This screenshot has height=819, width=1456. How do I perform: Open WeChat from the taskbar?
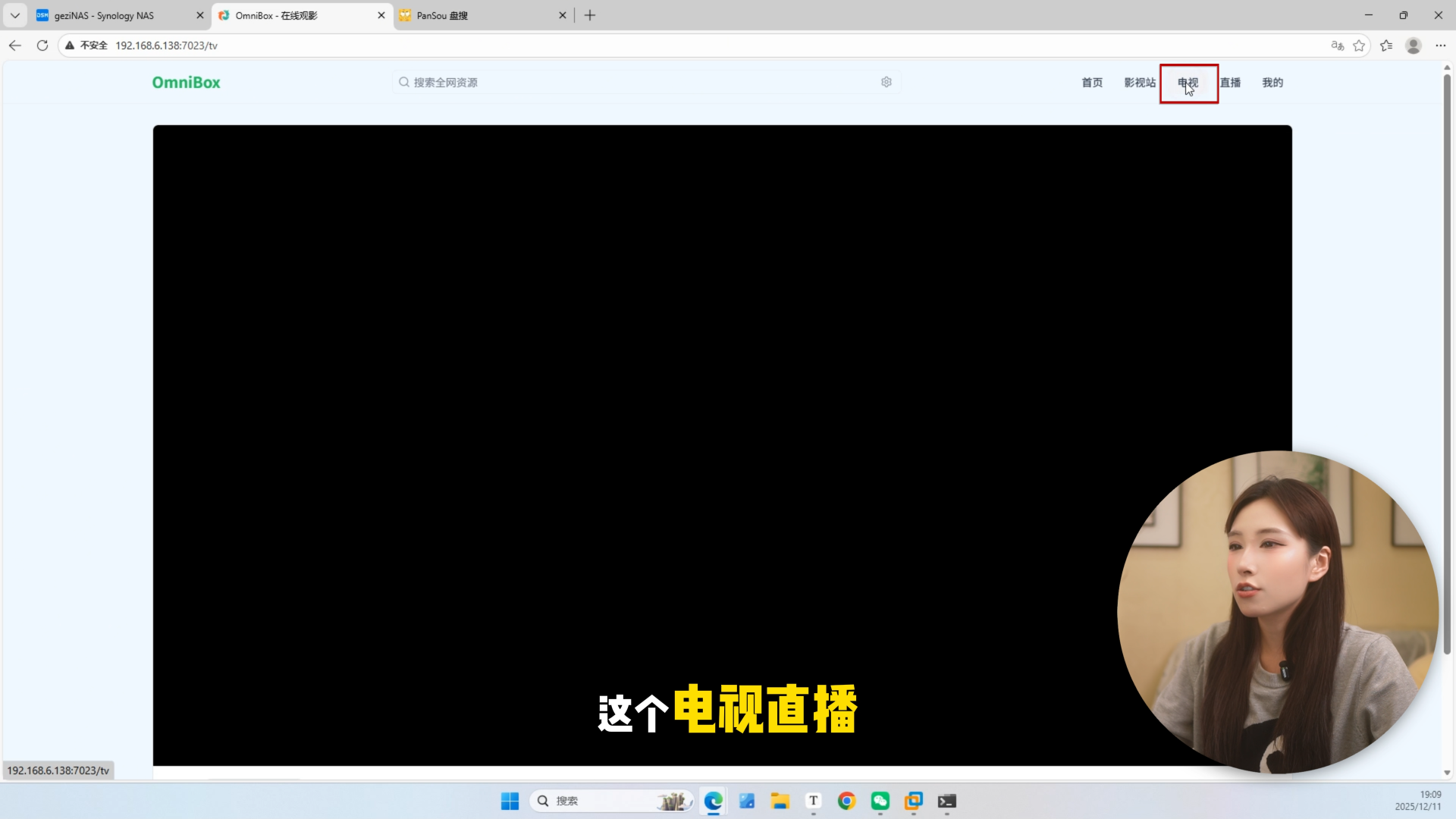(880, 801)
